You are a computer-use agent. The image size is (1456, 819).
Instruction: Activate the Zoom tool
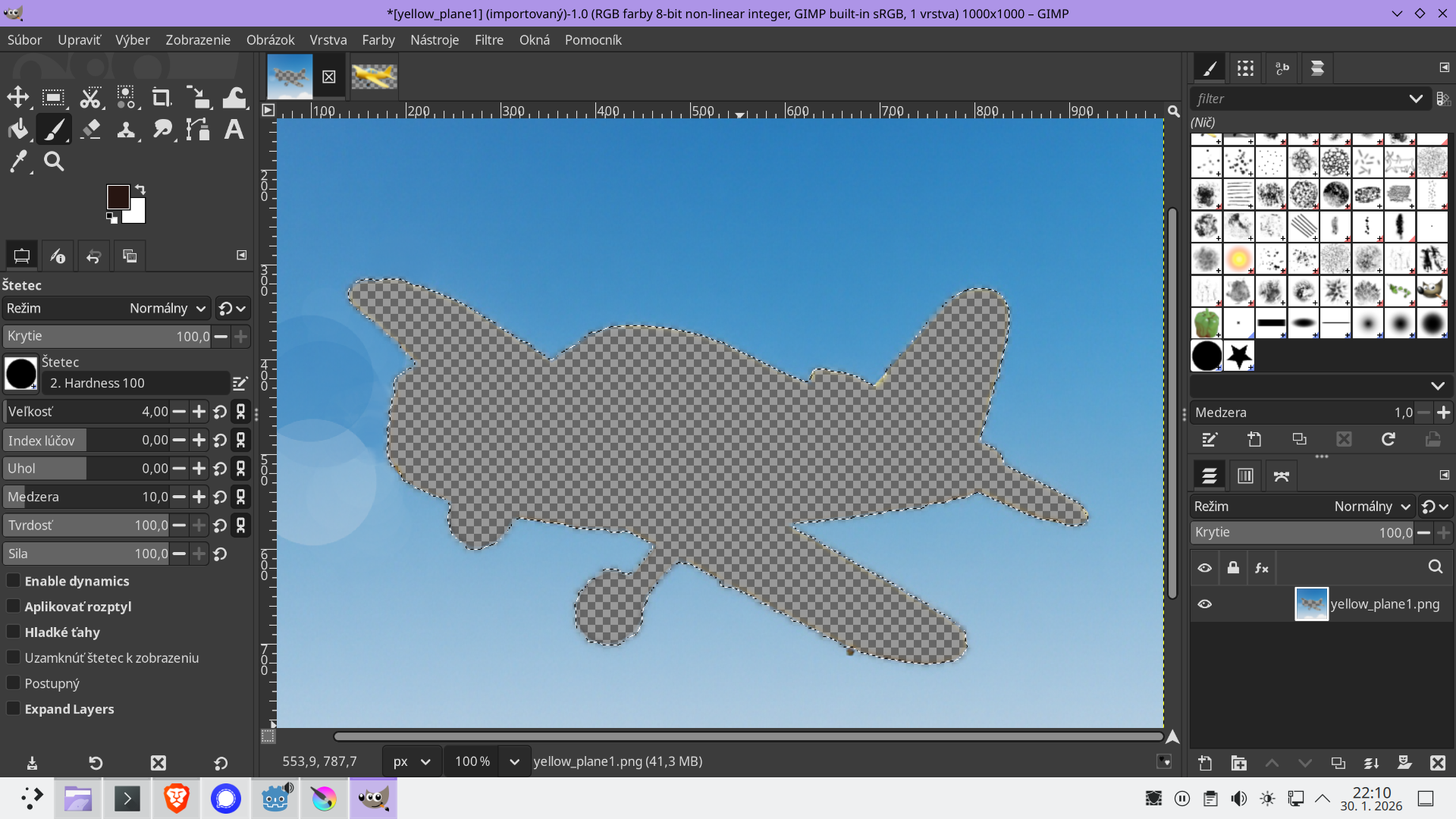pyautogui.click(x=53, y=161)
